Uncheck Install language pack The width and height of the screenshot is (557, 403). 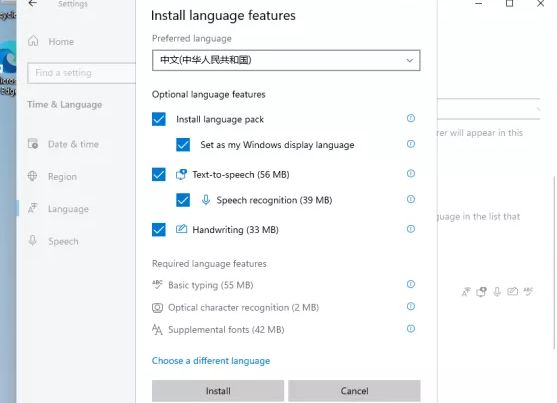pos(158,119)
